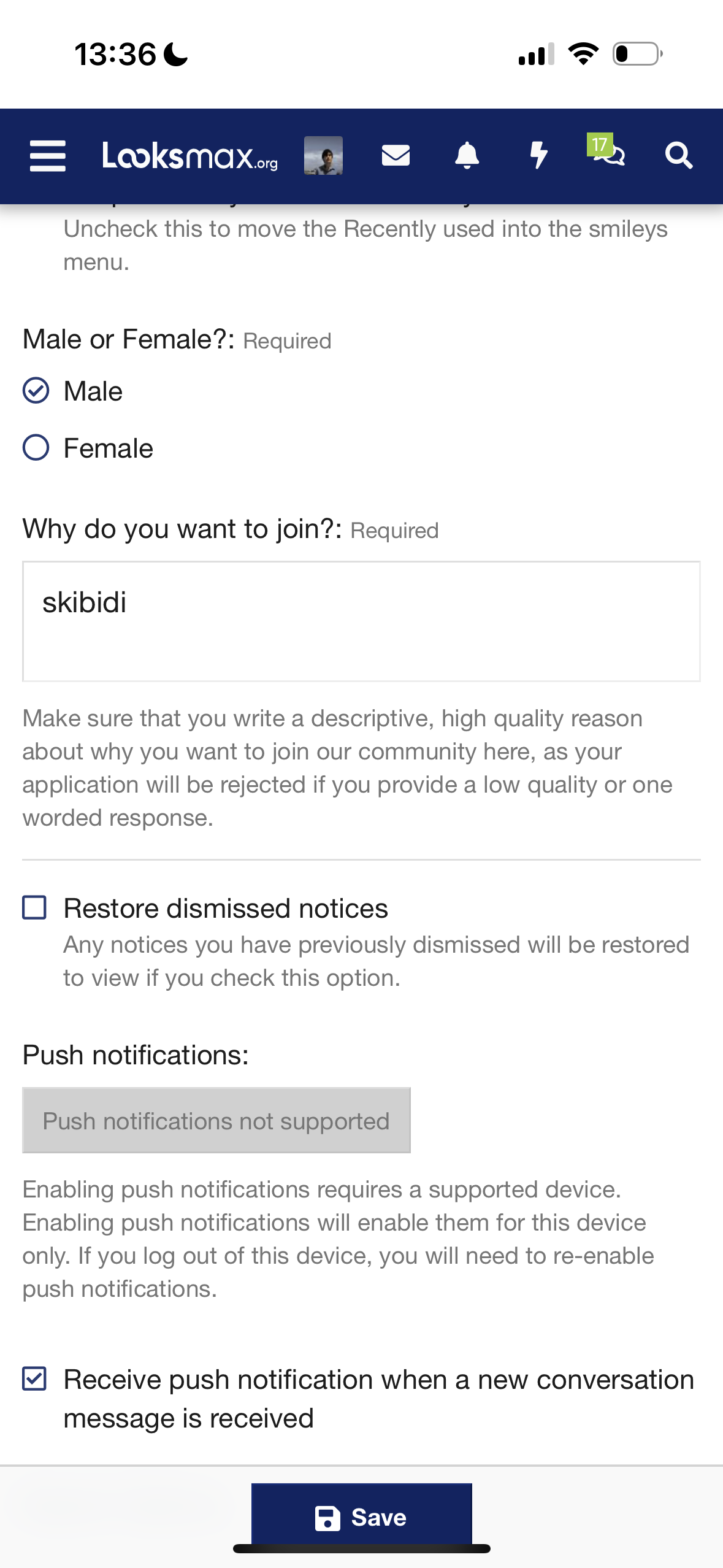This screenshot has height=1568, width=723.
Task: Tap the Restore dismissed notices label
Action: coord(226,909)
